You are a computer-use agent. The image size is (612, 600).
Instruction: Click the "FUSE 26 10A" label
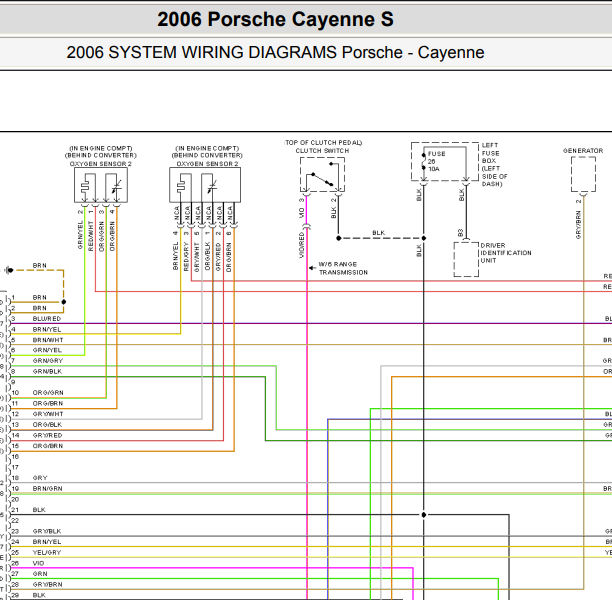(436, 161)
